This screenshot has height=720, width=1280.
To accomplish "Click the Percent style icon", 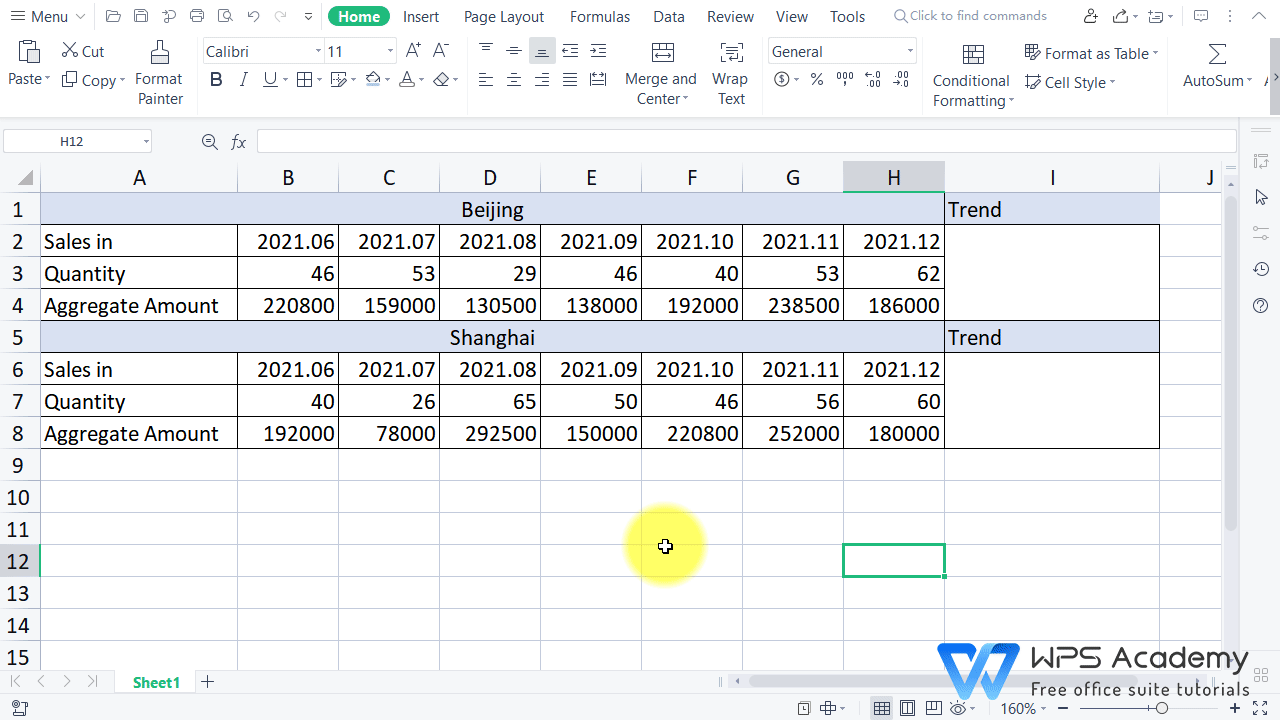I will point(816,80).
